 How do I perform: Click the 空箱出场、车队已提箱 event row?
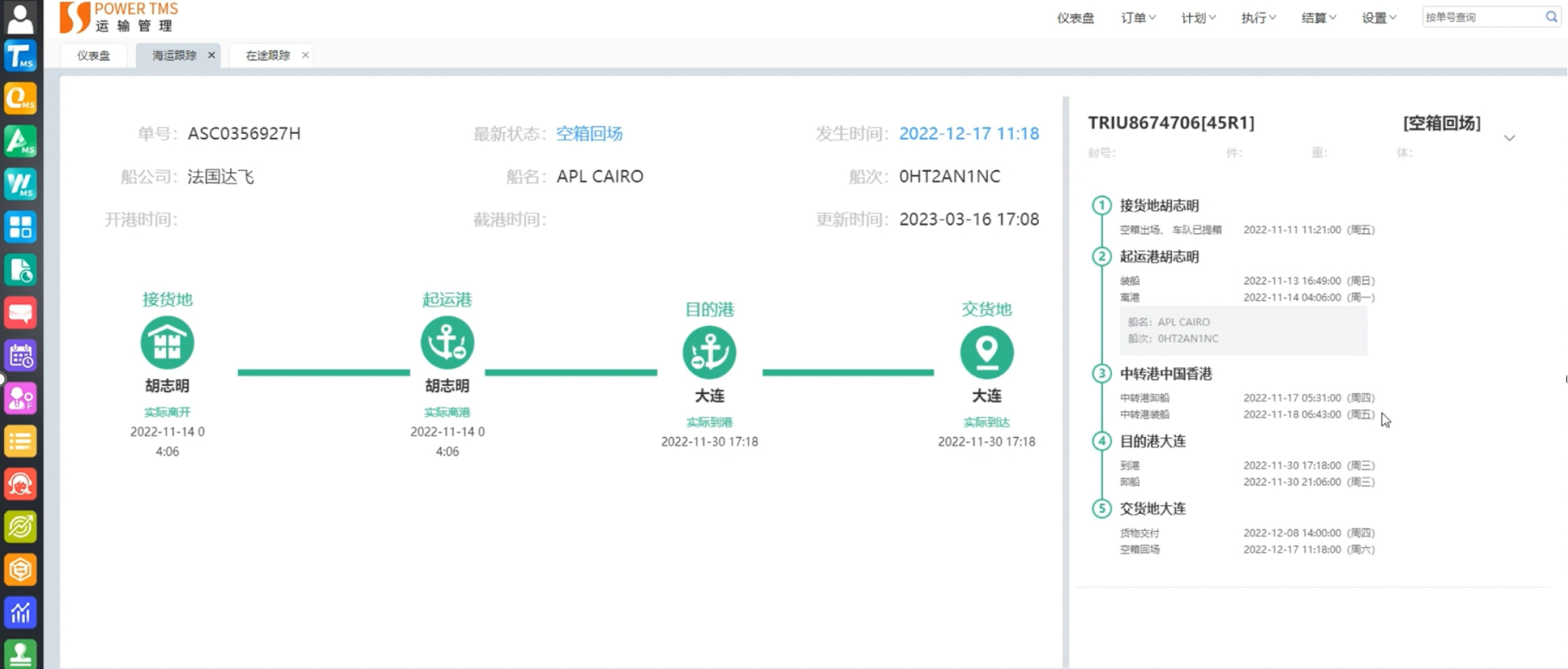[1247, 230]
